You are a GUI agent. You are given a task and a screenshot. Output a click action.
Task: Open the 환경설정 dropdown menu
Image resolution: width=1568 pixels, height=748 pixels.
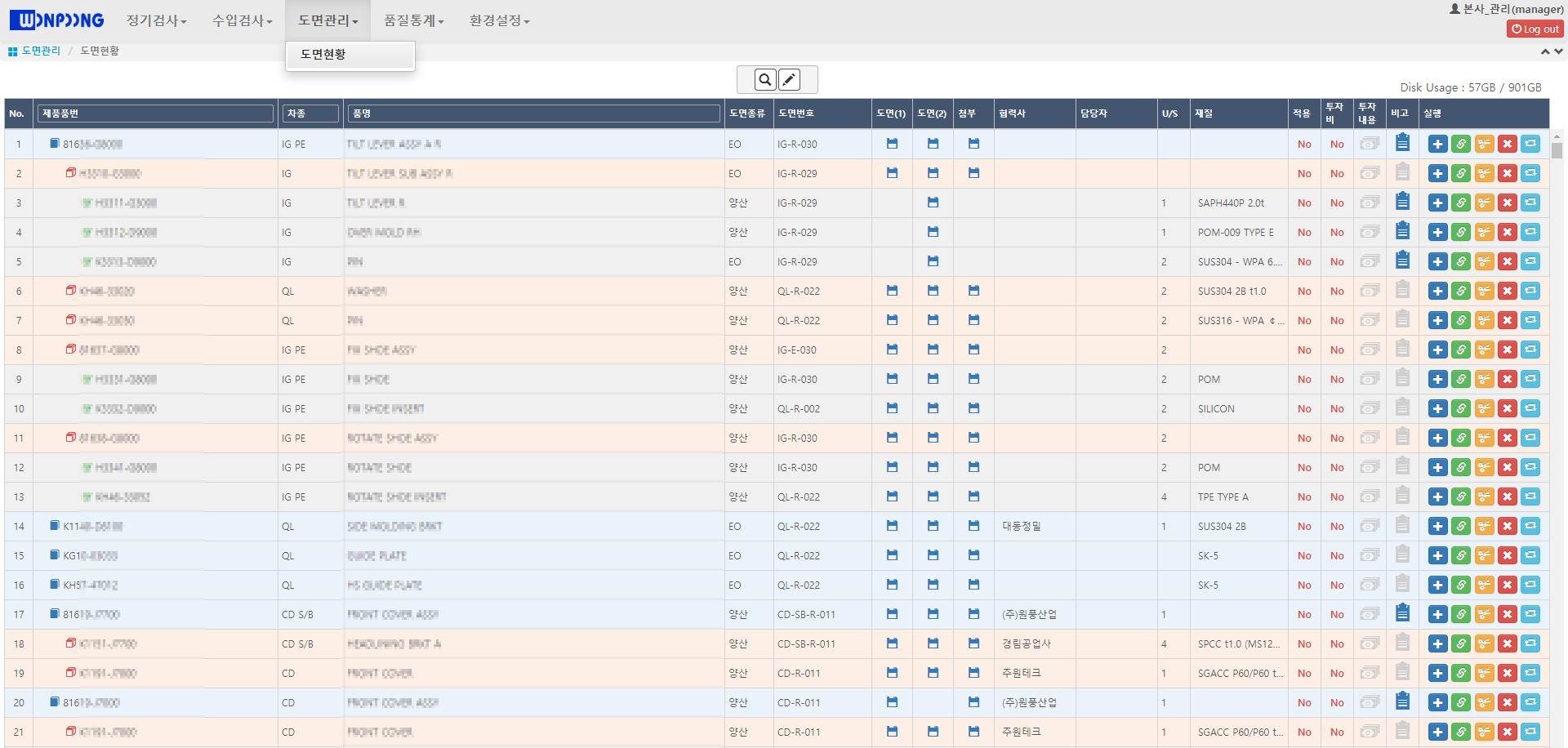point(499,20)
